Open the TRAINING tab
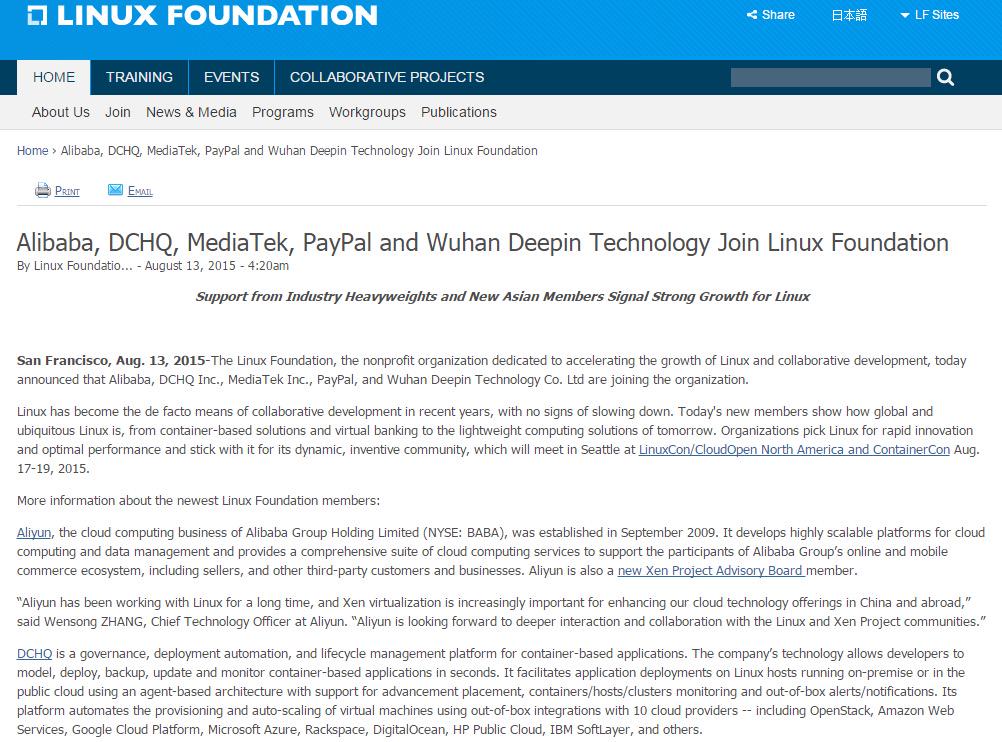 pos(139,77)
